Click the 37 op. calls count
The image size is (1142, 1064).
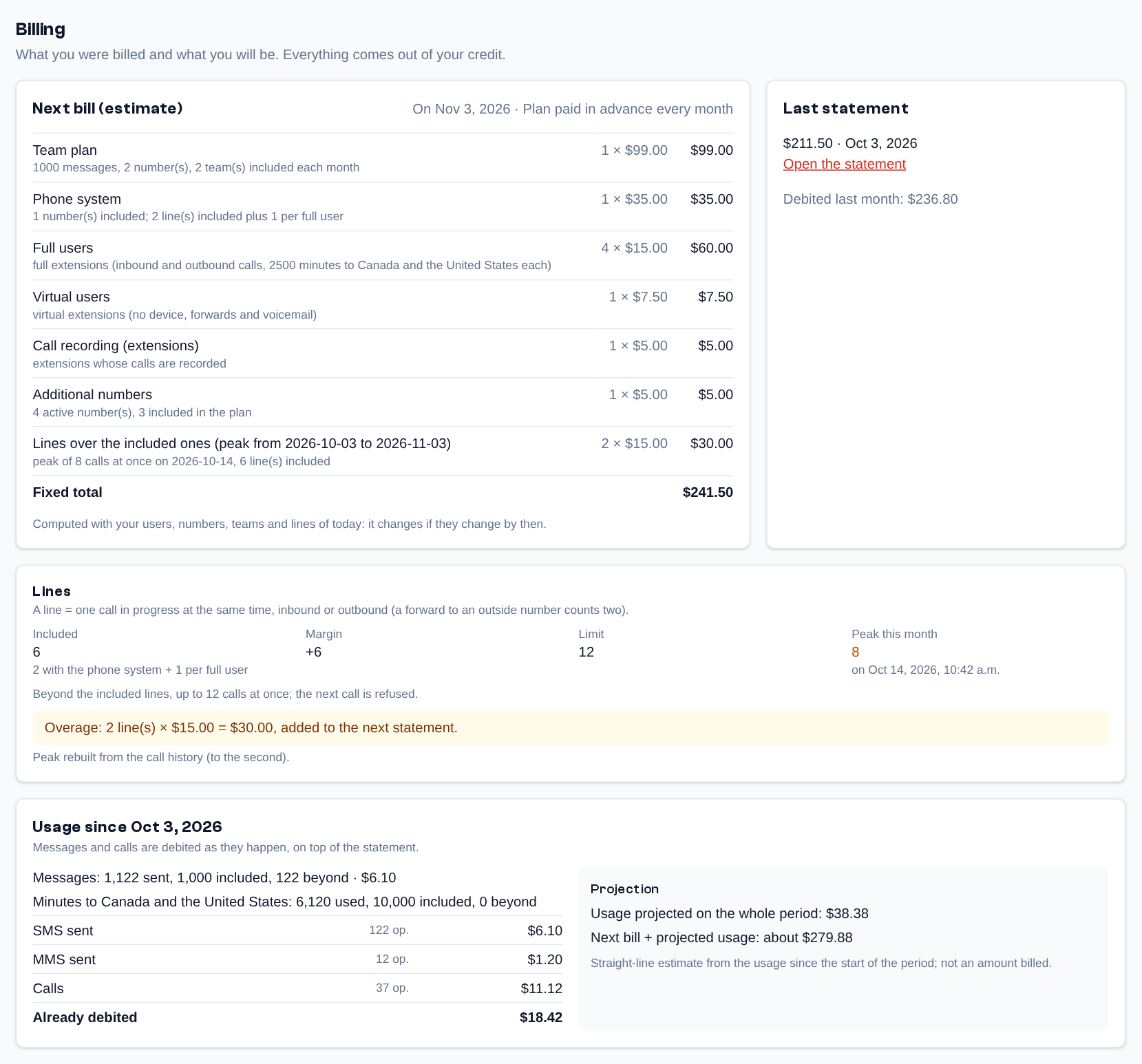click(x=392, y=988)
